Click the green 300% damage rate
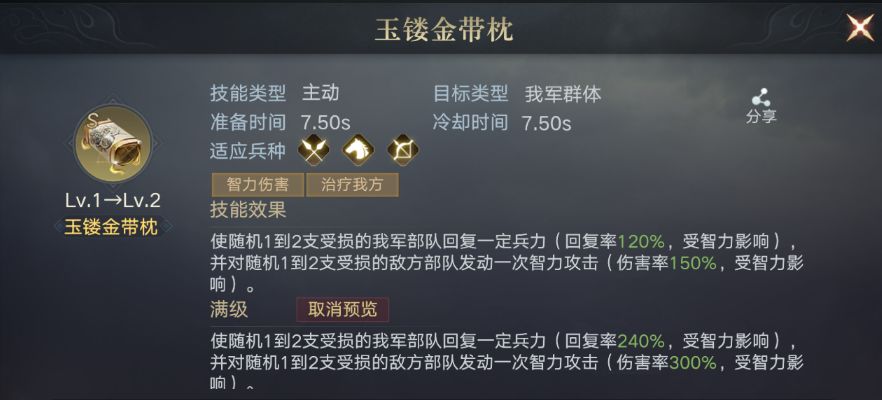This screenshot has width=882, height=400. pyautogui.click(x=692, y=362)
